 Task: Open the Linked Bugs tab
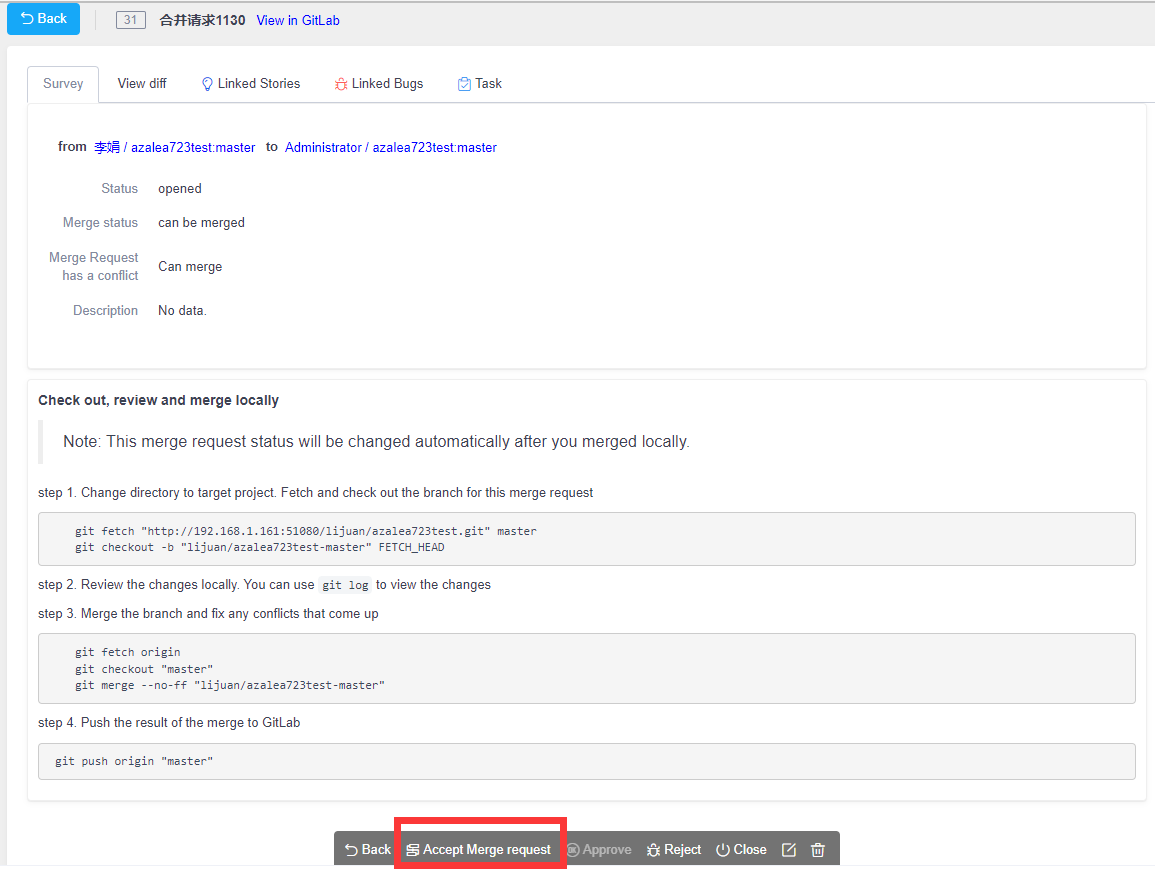point(379,84)
